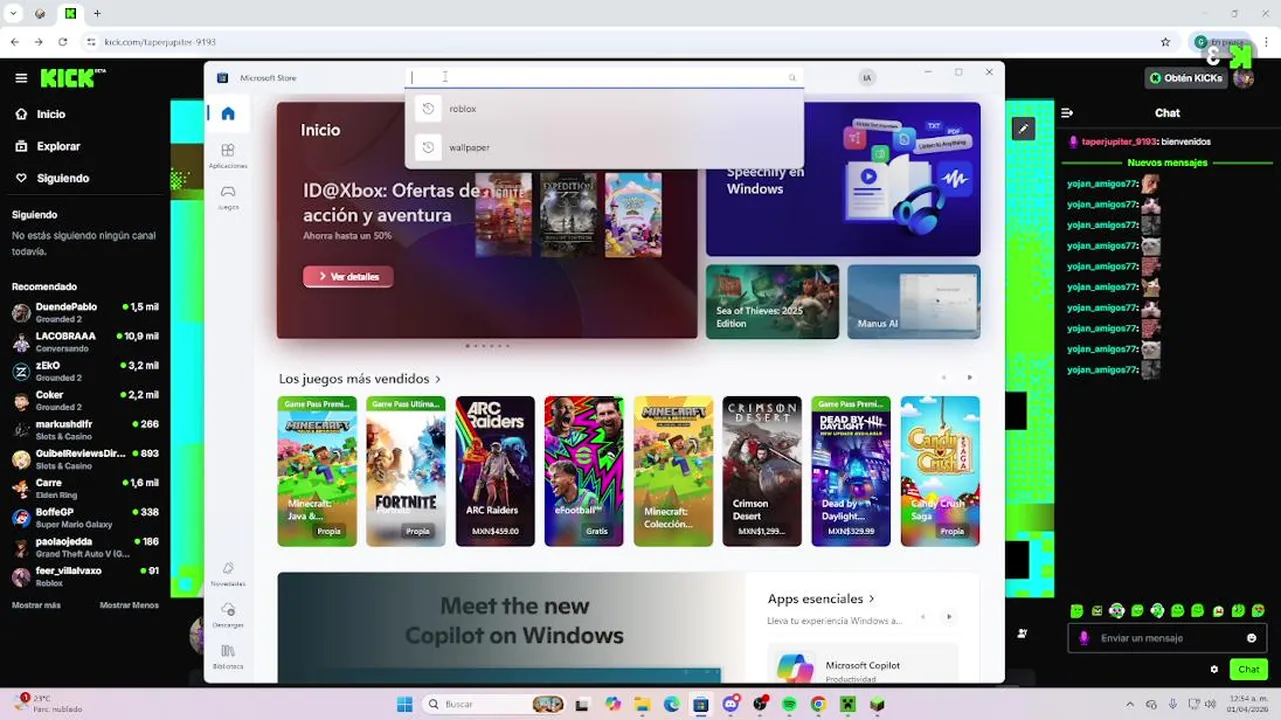The width and height of the screenshot is (1281, 720).
Task: Open Sea of Thieves: 2025 Edition tile
Action: (x=772, y=302)
